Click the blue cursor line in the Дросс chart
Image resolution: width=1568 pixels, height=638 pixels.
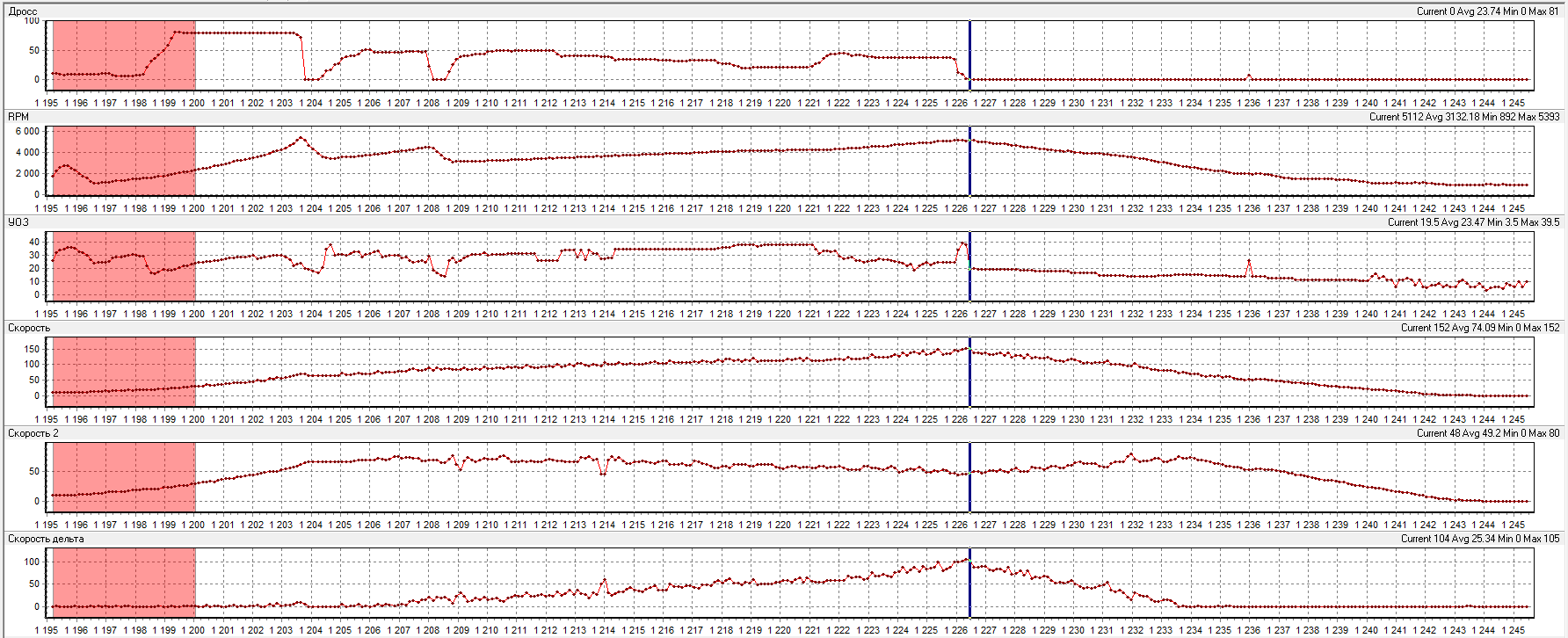(x=969, y=54)
